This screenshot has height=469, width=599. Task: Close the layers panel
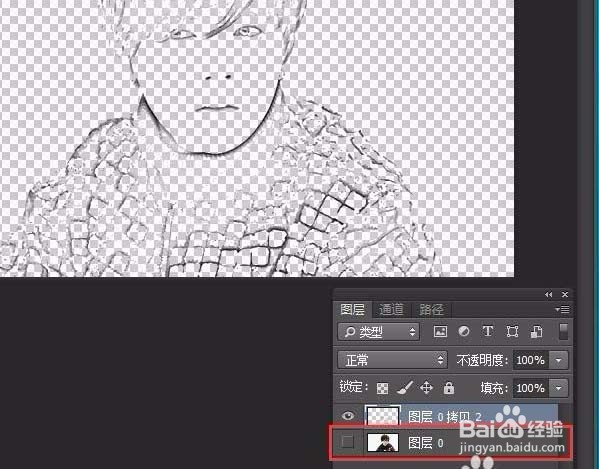565,294
